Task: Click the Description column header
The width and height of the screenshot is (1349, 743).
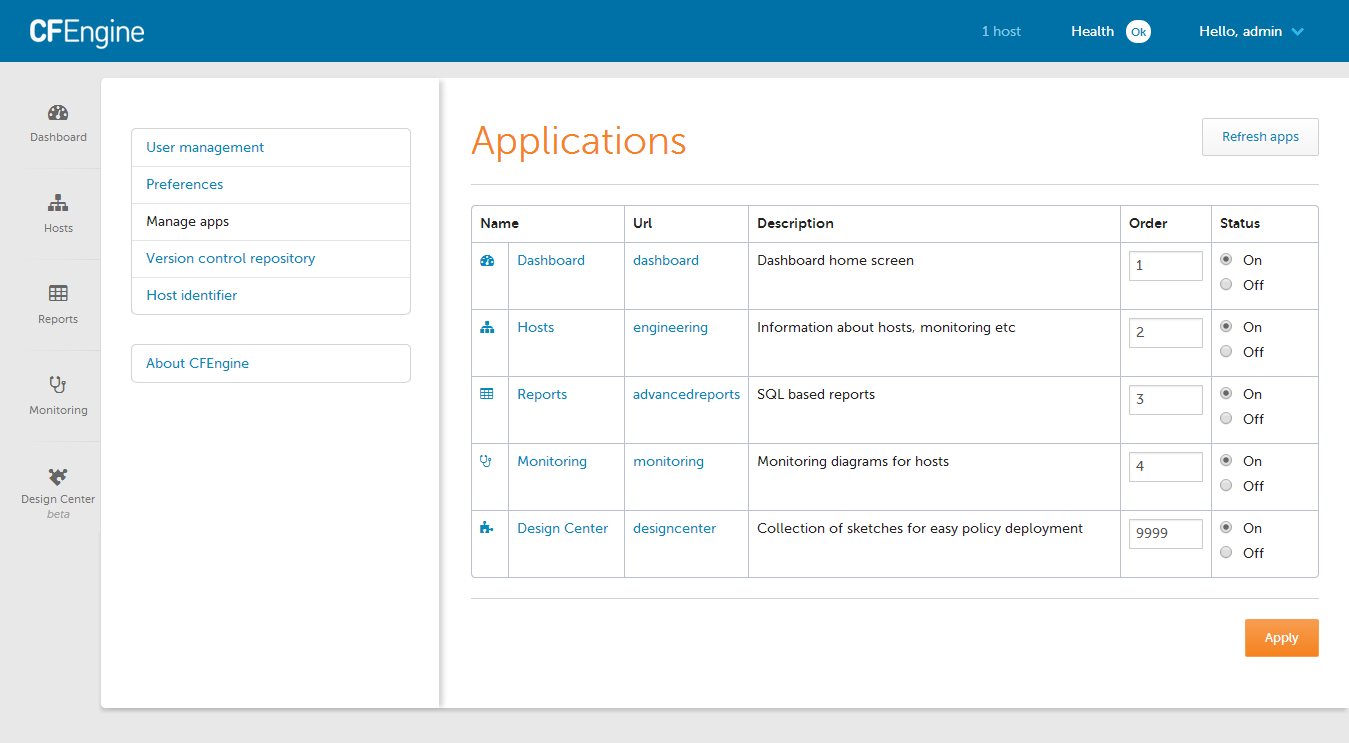Action: tap(795, 223)
